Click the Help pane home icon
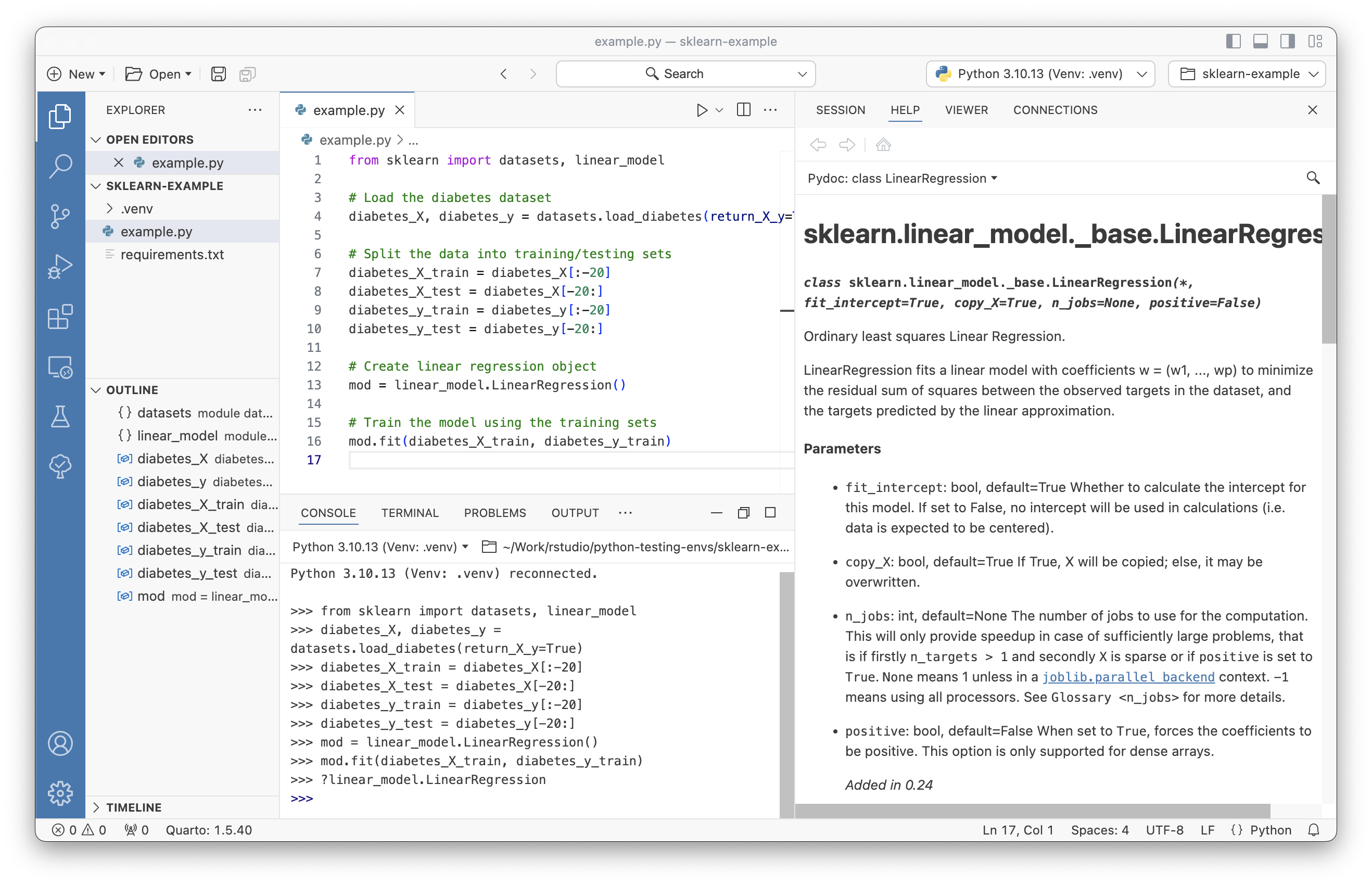This screenshot has height=885, width=1372. (x=883, y=145)
